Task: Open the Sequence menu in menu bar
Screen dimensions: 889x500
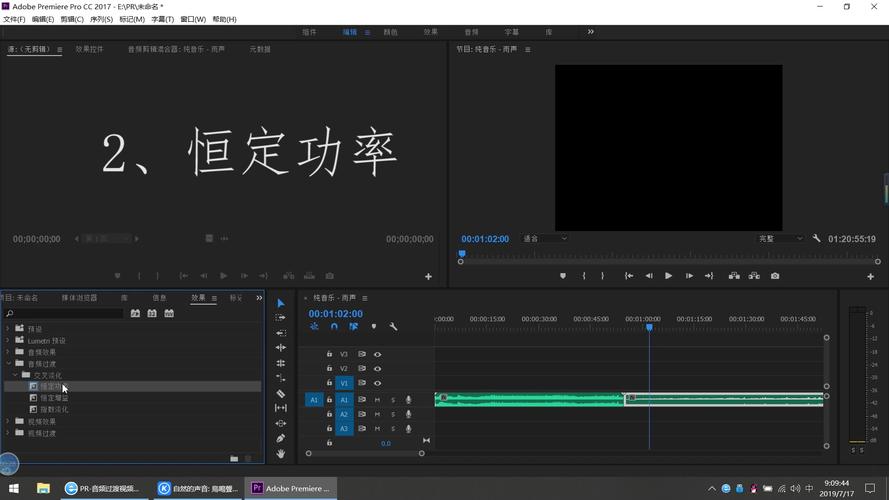Action: (101, 19)
